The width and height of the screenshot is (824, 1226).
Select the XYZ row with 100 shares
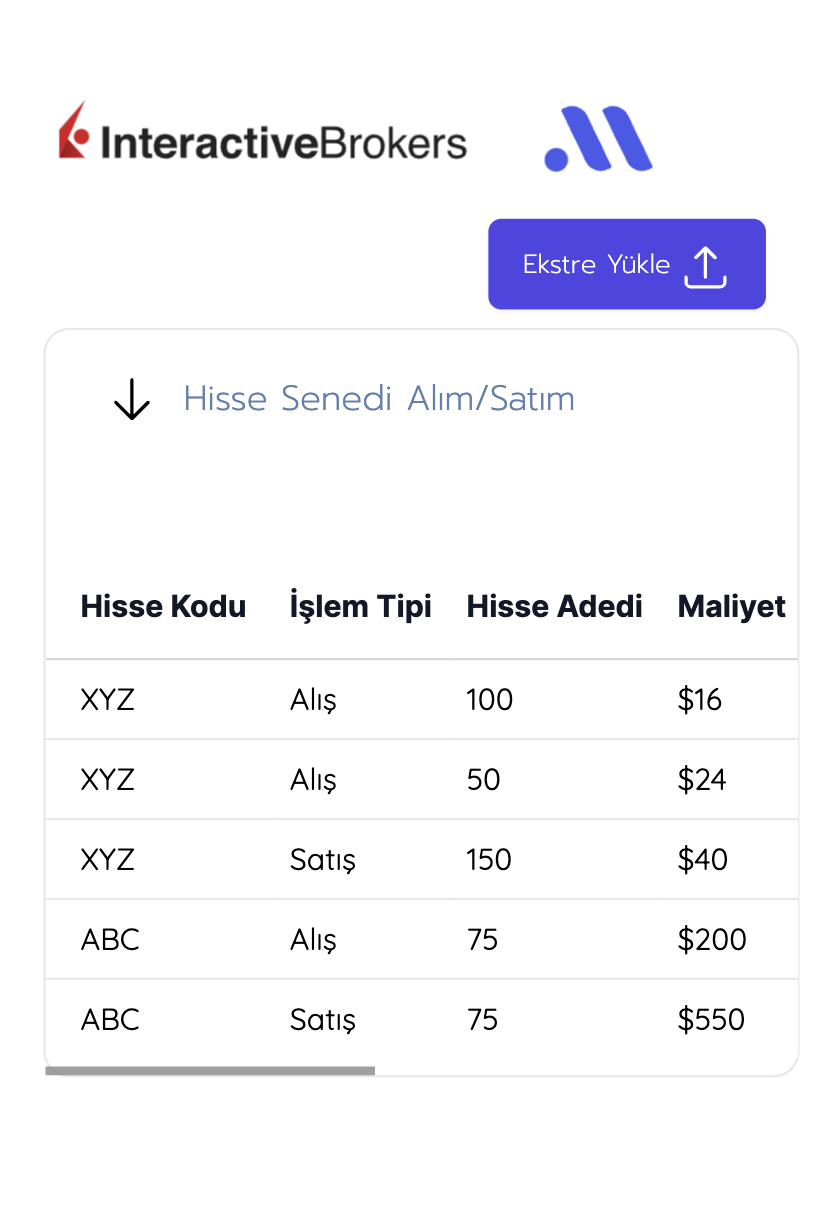(x=422, y=699)
